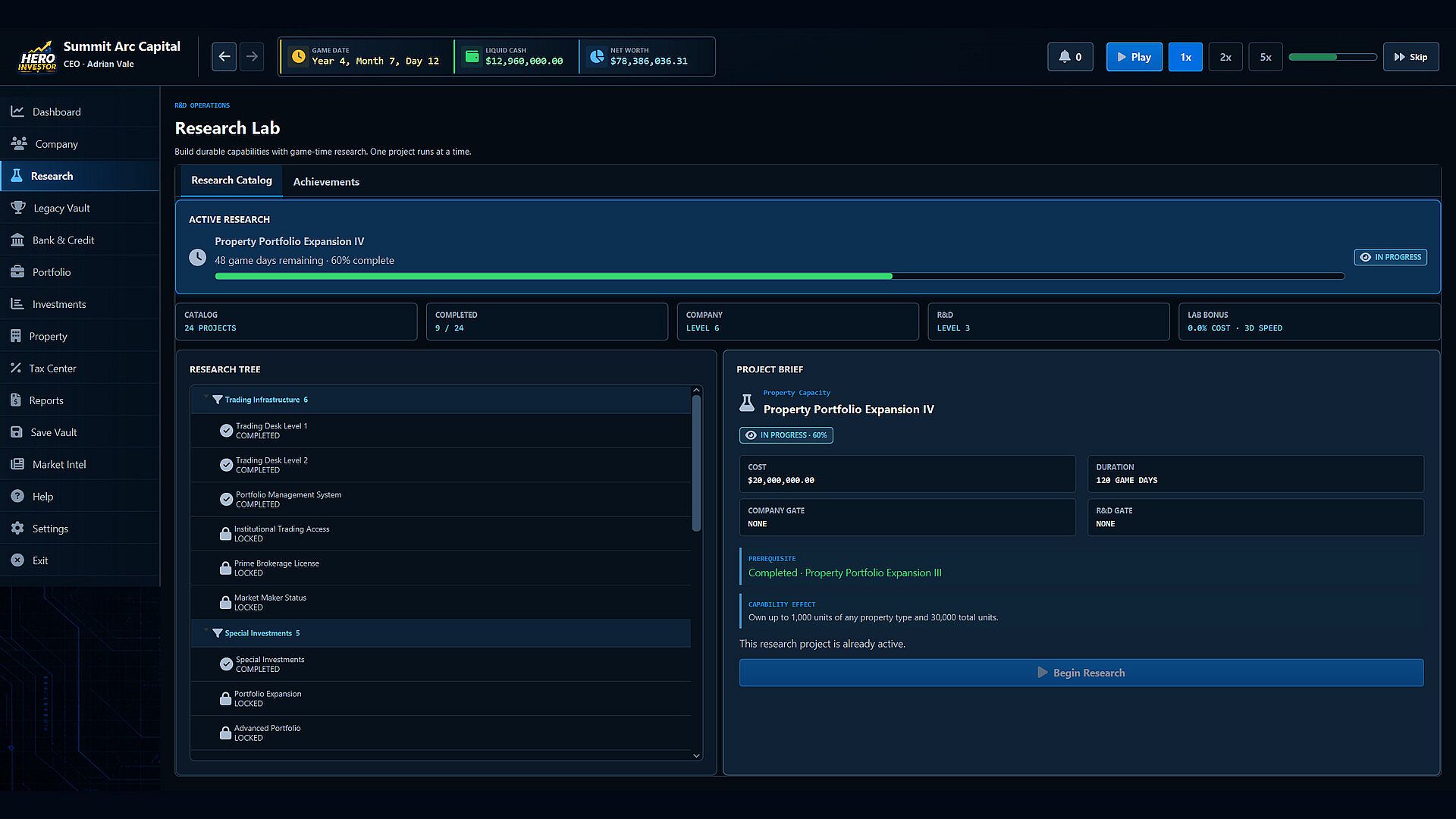Start the game with Play button
1456x819 pixels.
point(1134,57)
